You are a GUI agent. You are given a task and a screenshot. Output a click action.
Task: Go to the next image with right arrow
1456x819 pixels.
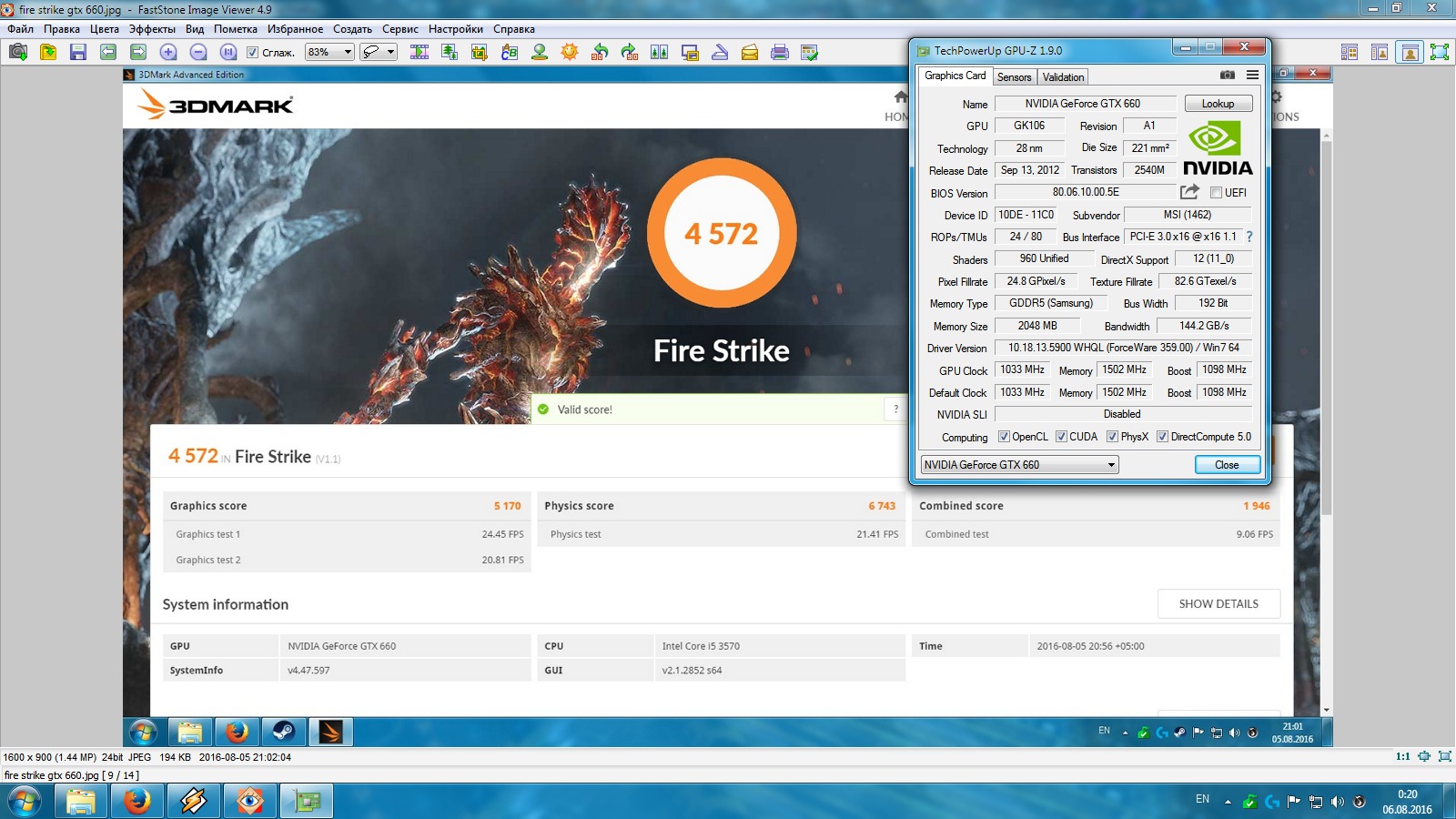pyautogui.click(x=138, y=52)
